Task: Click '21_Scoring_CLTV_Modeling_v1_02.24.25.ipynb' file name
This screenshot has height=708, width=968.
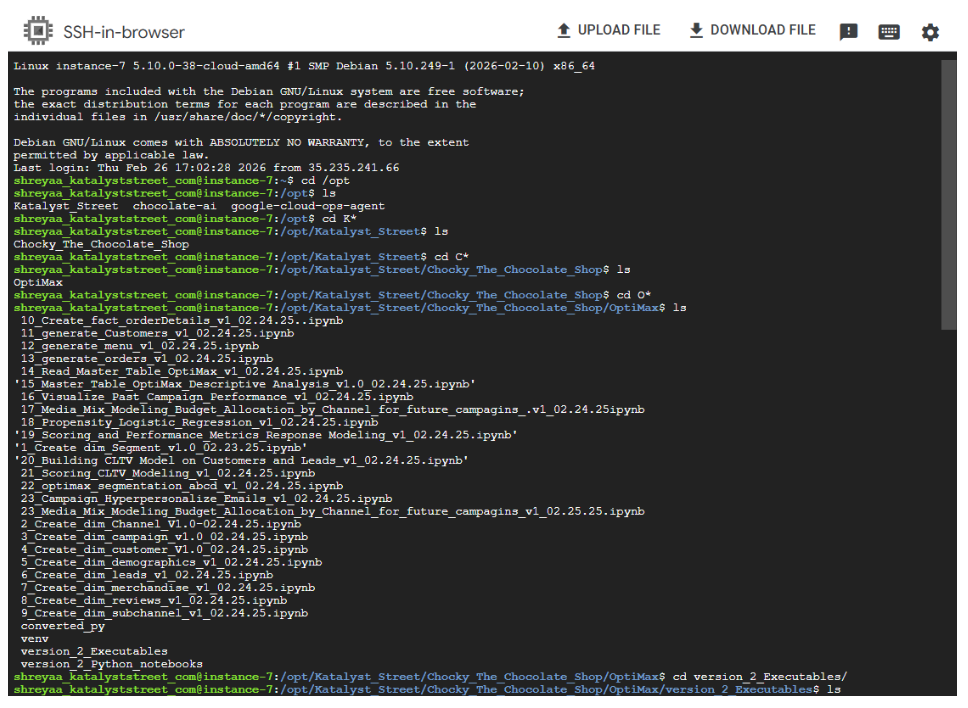Action: pos(168,473)
